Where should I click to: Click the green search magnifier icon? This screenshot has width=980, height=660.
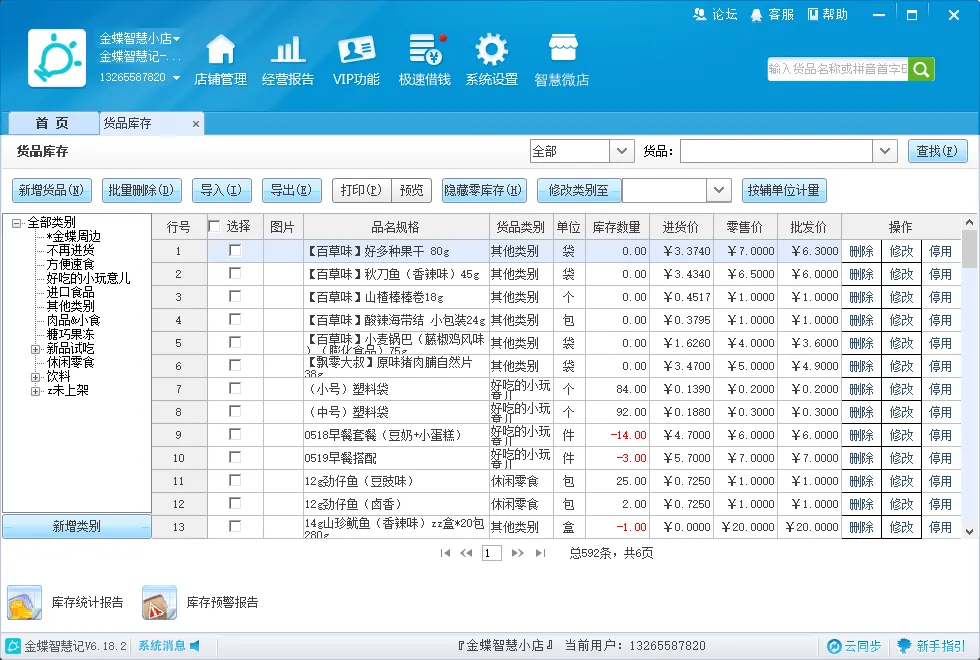(x=921, y=69)
